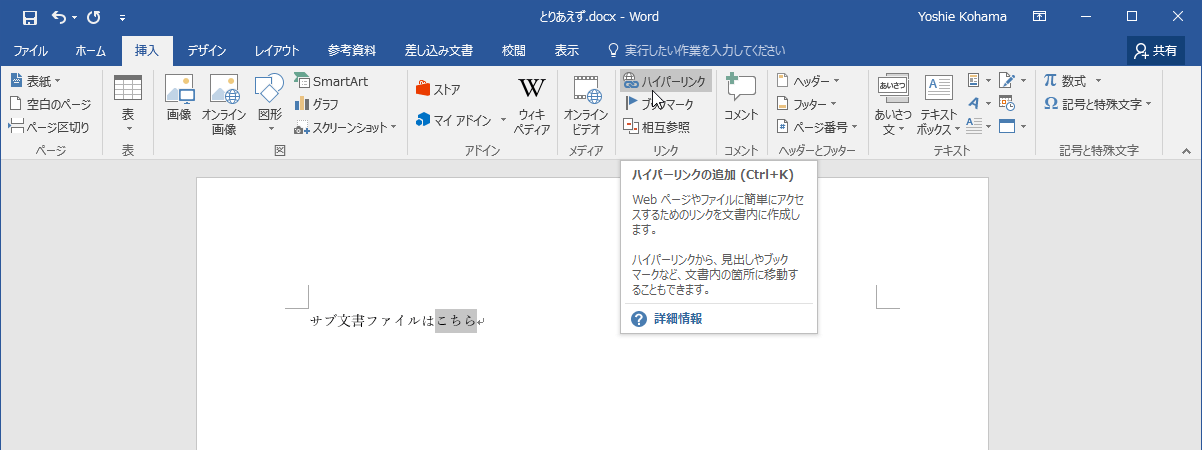Screen dimensions: 1202x450
Task: Click the ブックマーク button
Action: pos(659,104)
